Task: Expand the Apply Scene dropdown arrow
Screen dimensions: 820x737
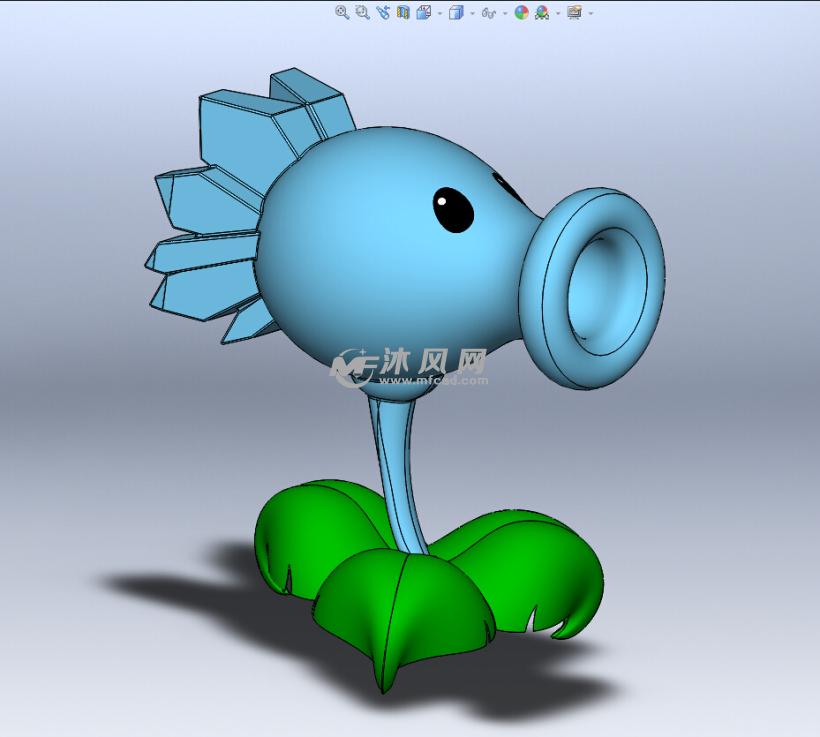Action: pos(558,14)
